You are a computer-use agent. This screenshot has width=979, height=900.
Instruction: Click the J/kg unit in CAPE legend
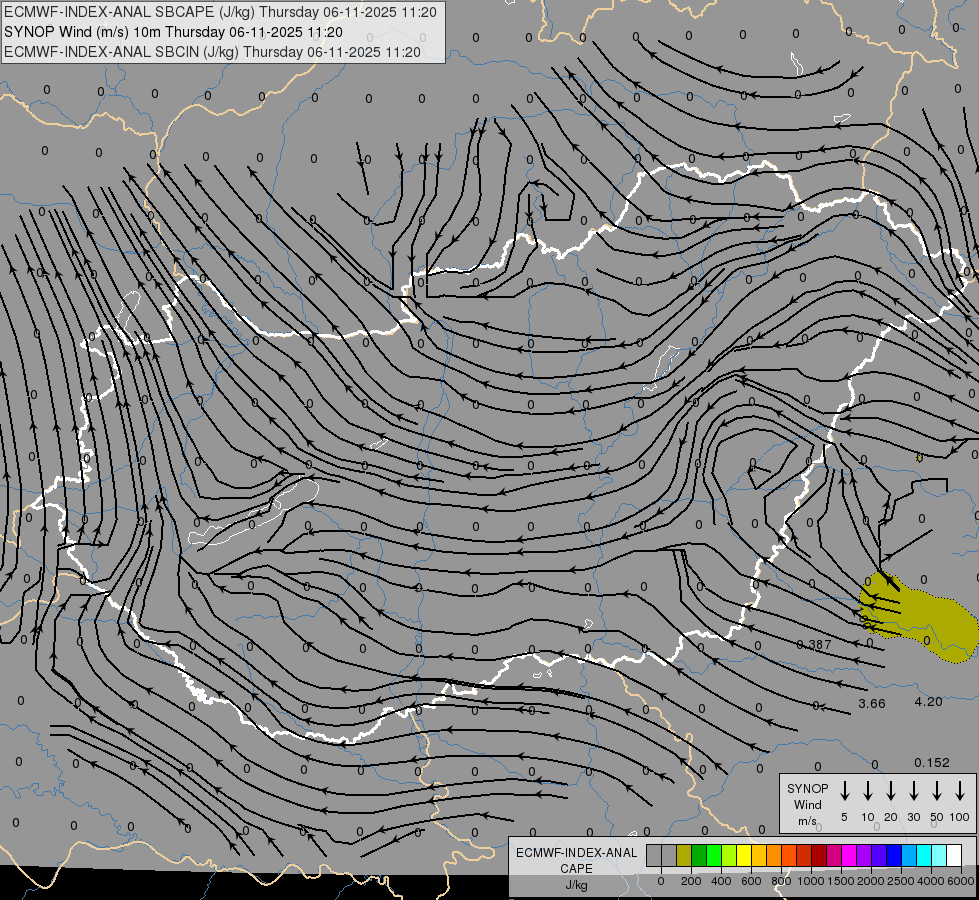pos(576,885)
